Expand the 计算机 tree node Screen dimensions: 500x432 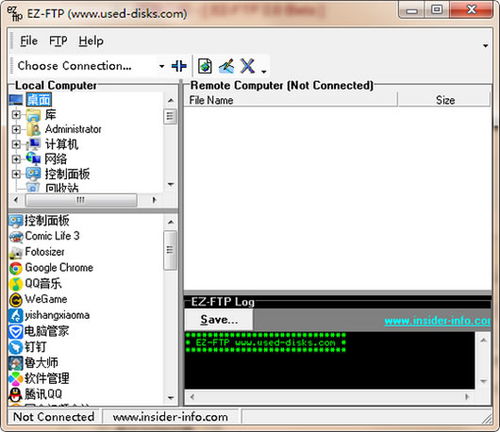(x=16, y=144)
